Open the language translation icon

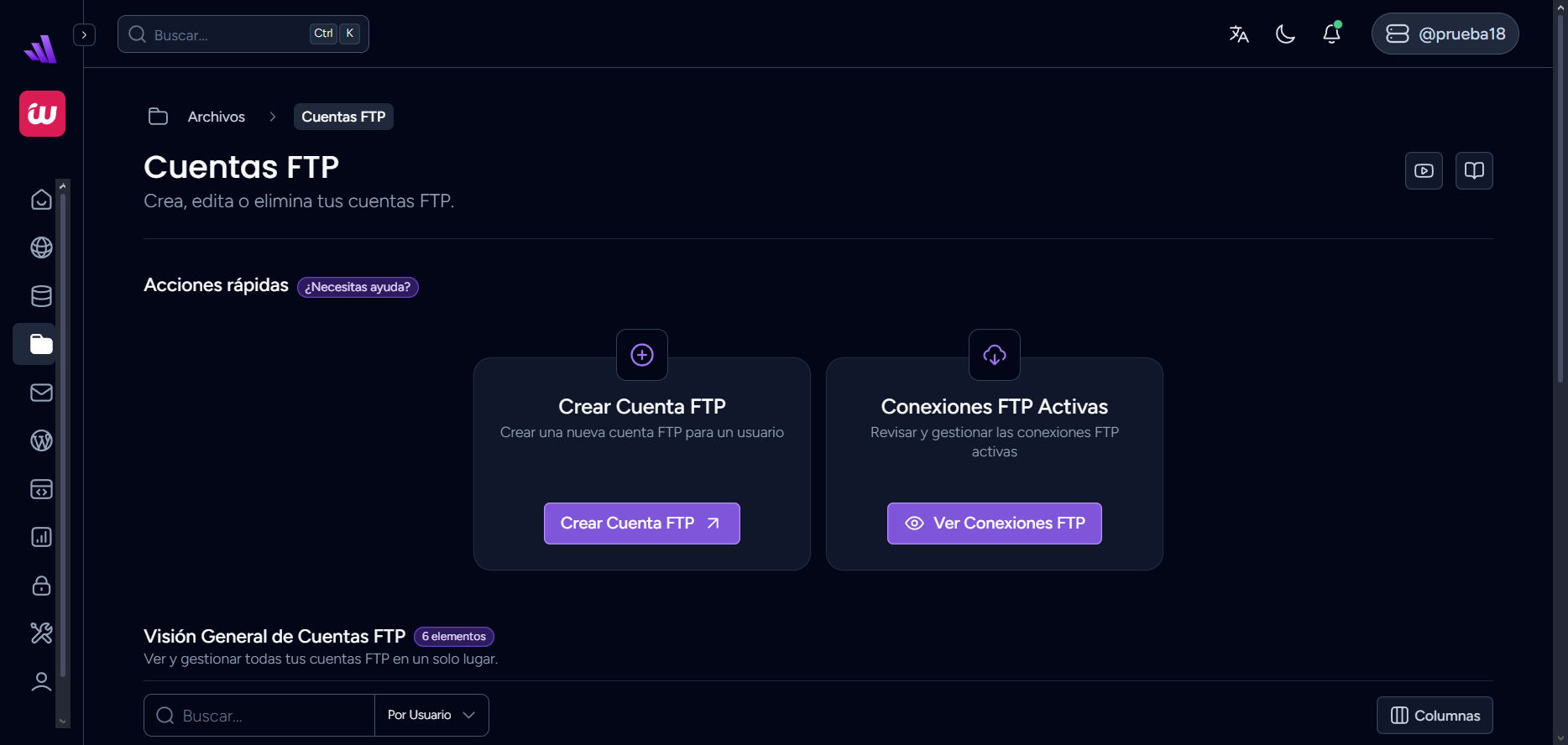(x=1239, y=34)
